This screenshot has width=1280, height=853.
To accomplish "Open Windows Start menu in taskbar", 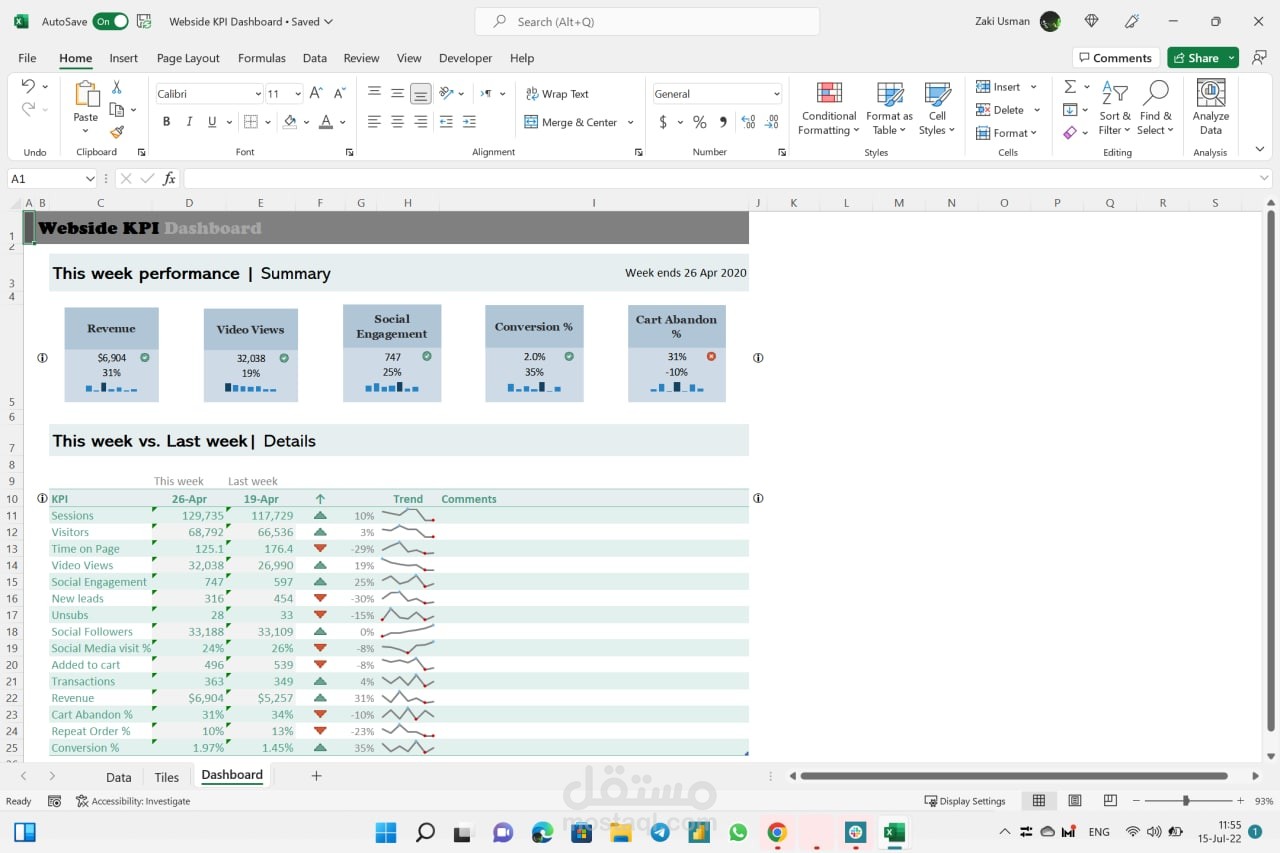I will tap(386, 832).
